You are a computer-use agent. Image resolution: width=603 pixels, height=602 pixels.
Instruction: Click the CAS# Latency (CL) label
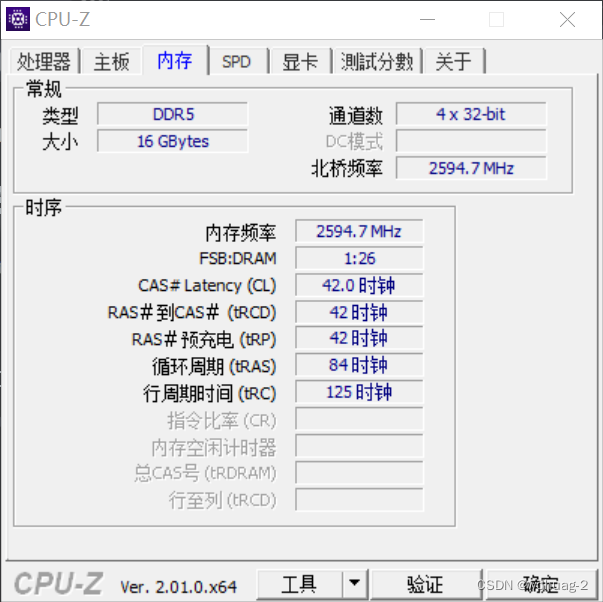tap(207, 286)
